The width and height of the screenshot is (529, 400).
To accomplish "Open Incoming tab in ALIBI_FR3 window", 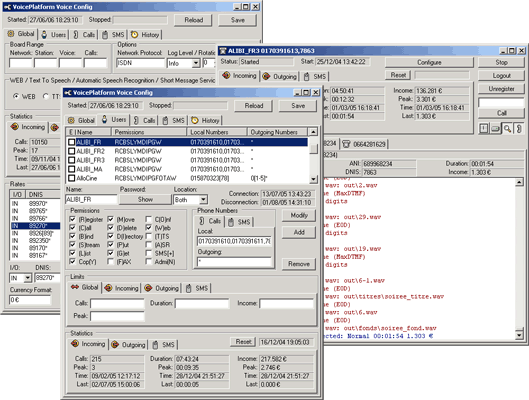I will pos(240,76).
